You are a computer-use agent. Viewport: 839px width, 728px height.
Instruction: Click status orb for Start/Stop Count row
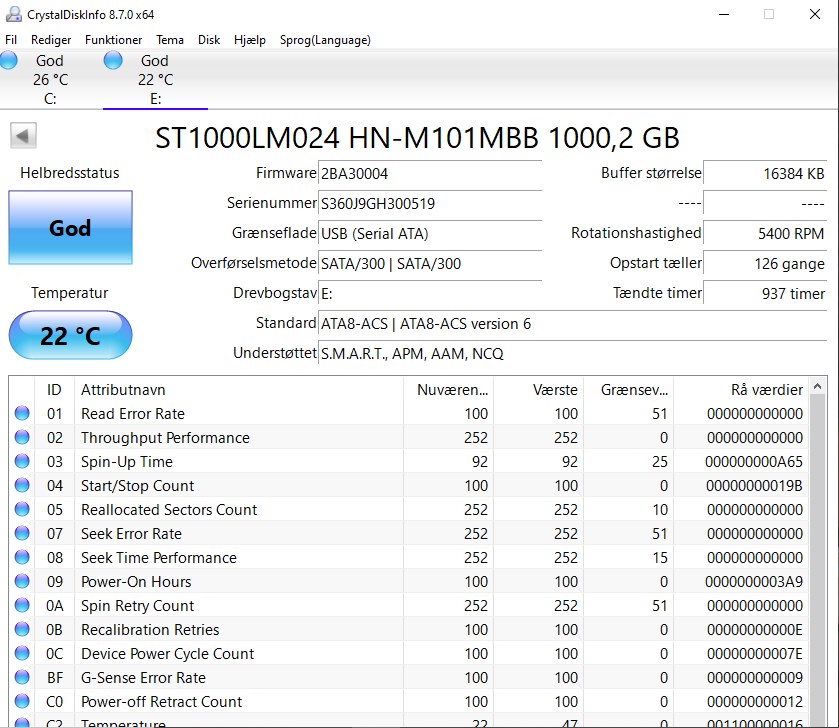pyautogui.click(x=22, y=485)
